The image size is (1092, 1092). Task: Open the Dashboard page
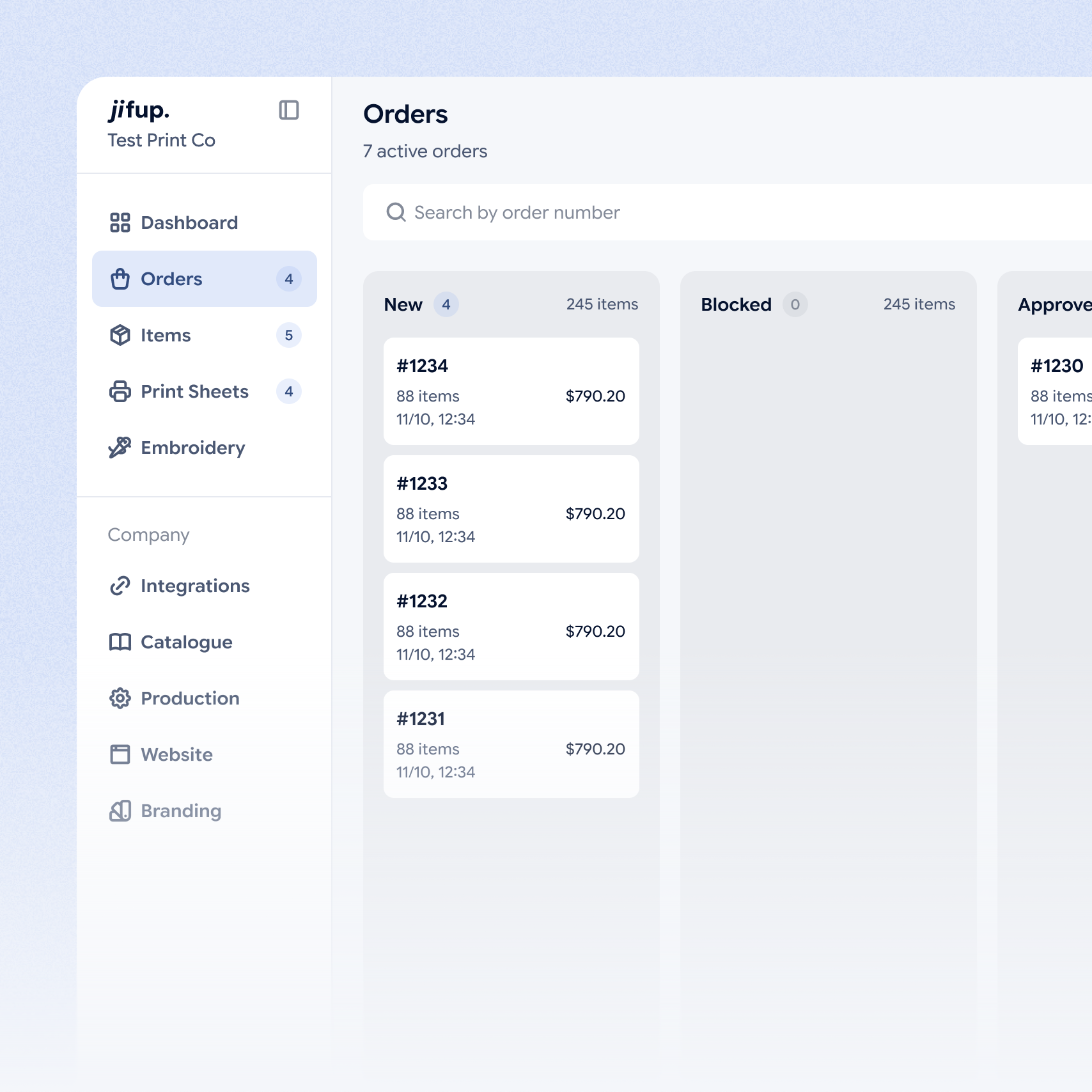pyautogui.click(x=205, y=222)
